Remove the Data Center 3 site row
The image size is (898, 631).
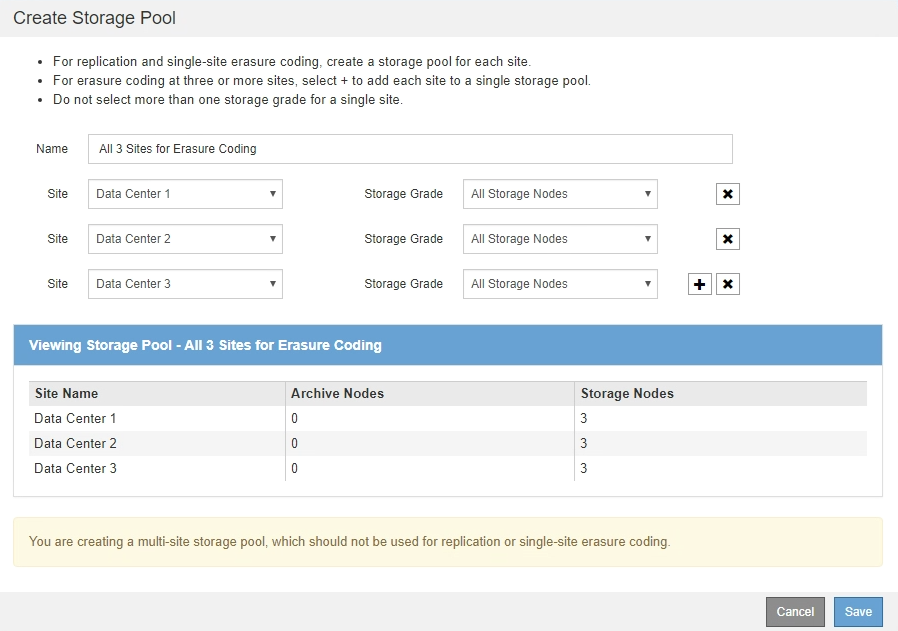point(728,284)
